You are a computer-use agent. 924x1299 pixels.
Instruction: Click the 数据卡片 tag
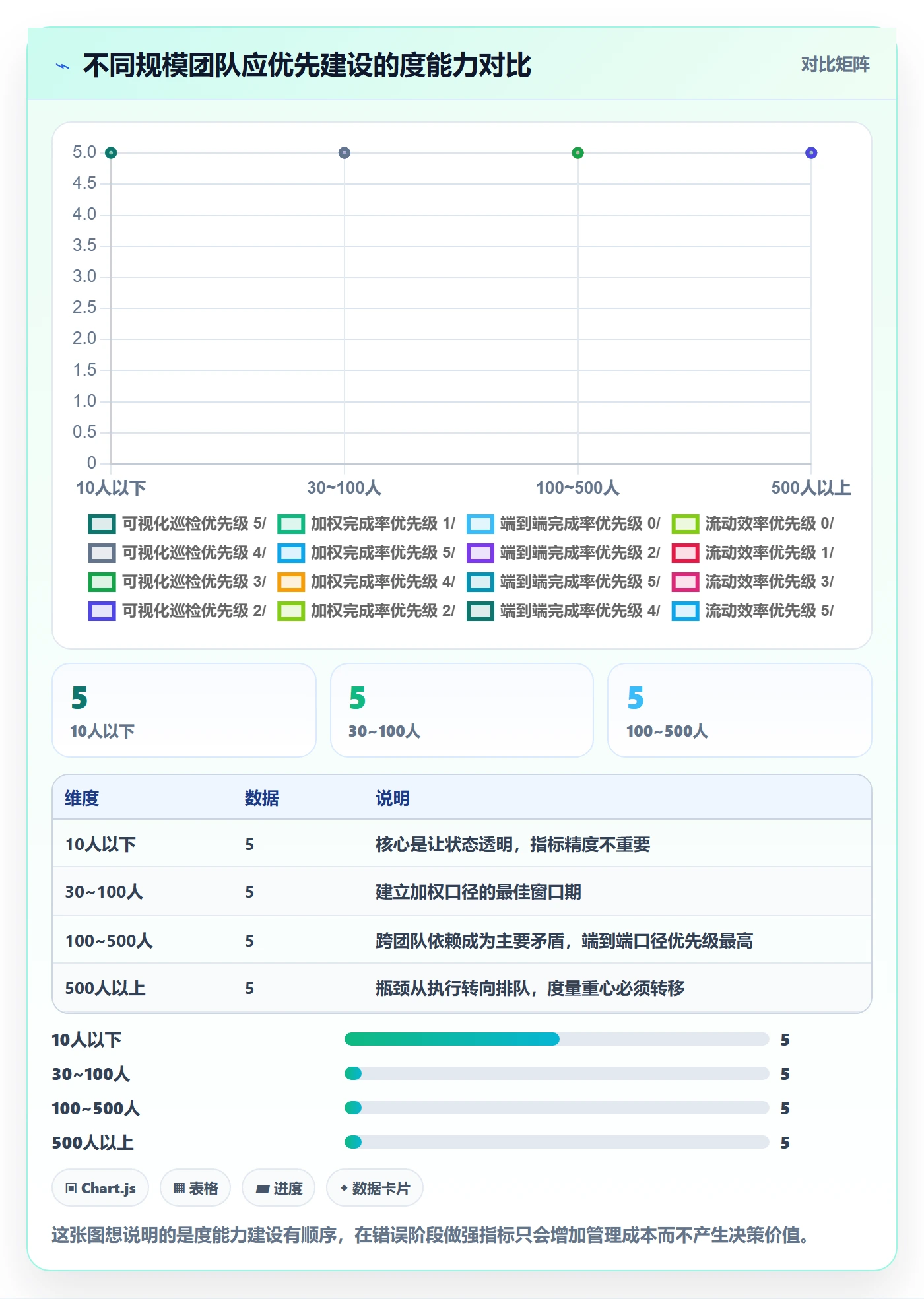[x=375, y=1188]
